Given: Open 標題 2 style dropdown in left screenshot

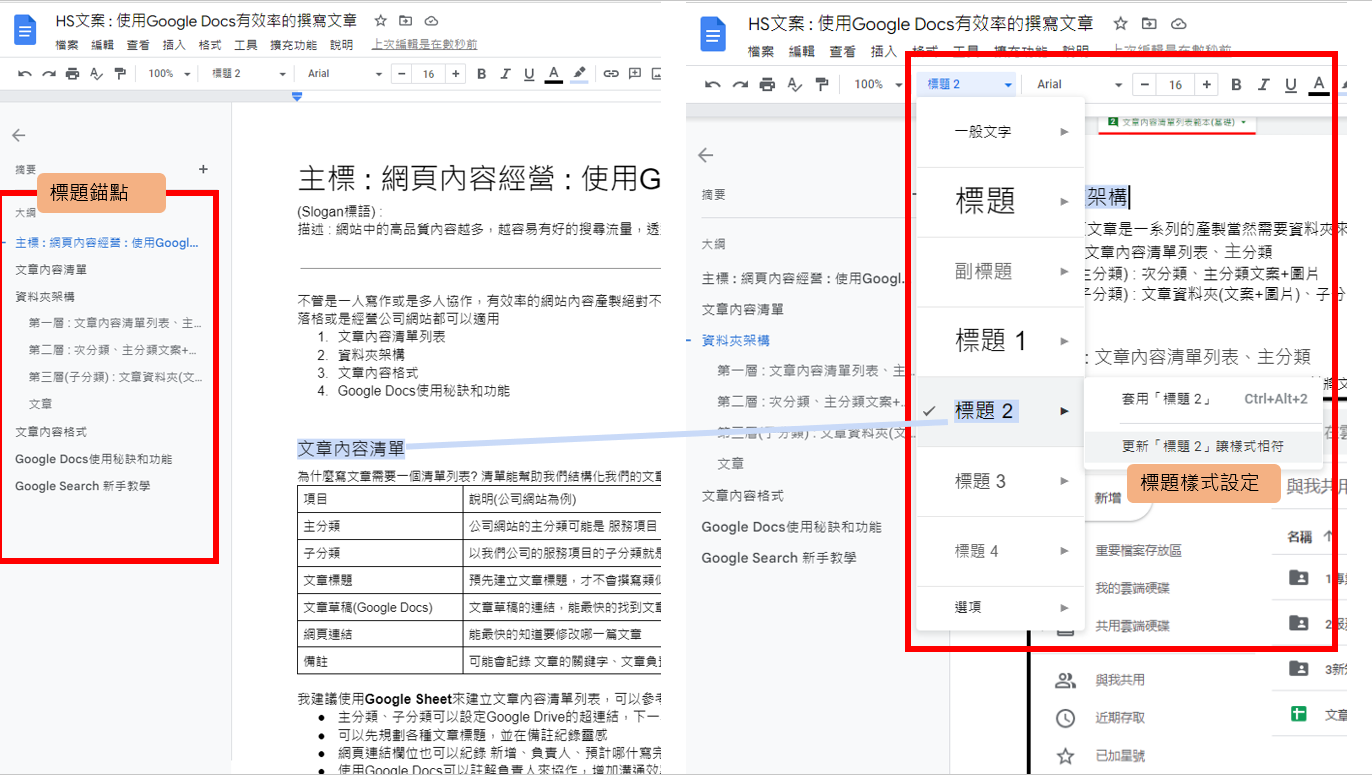Looking at the screenshot, I should [249, 74].
